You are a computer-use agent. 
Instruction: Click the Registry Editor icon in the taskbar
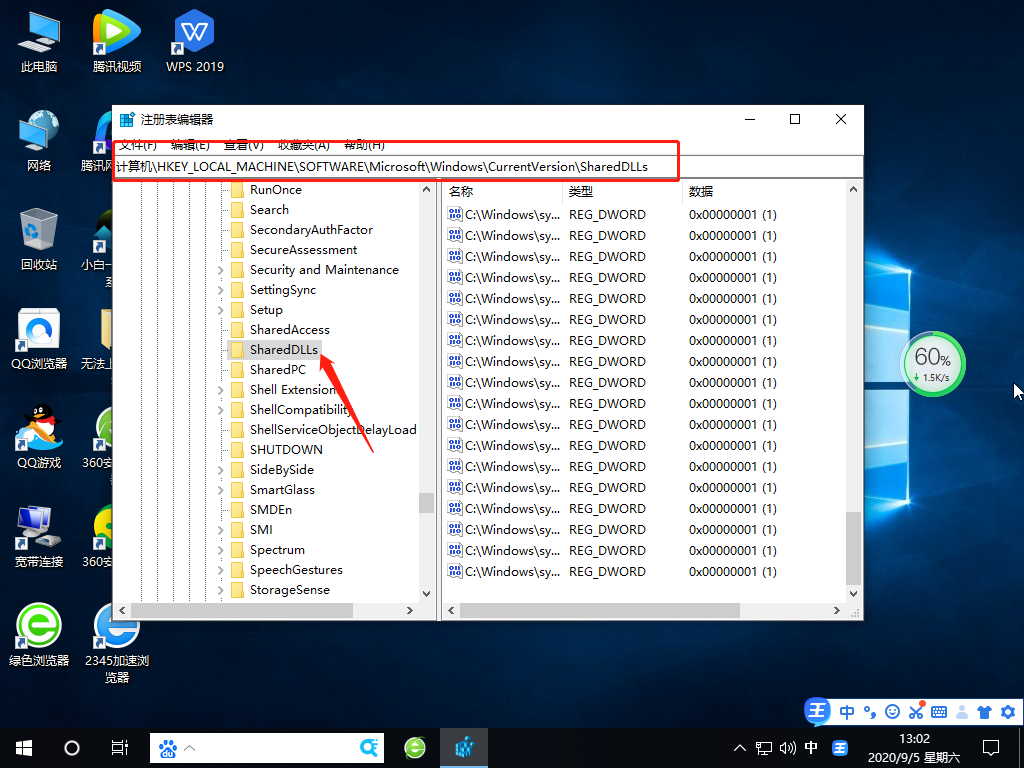pyautogui.click(x=464, y=747)
